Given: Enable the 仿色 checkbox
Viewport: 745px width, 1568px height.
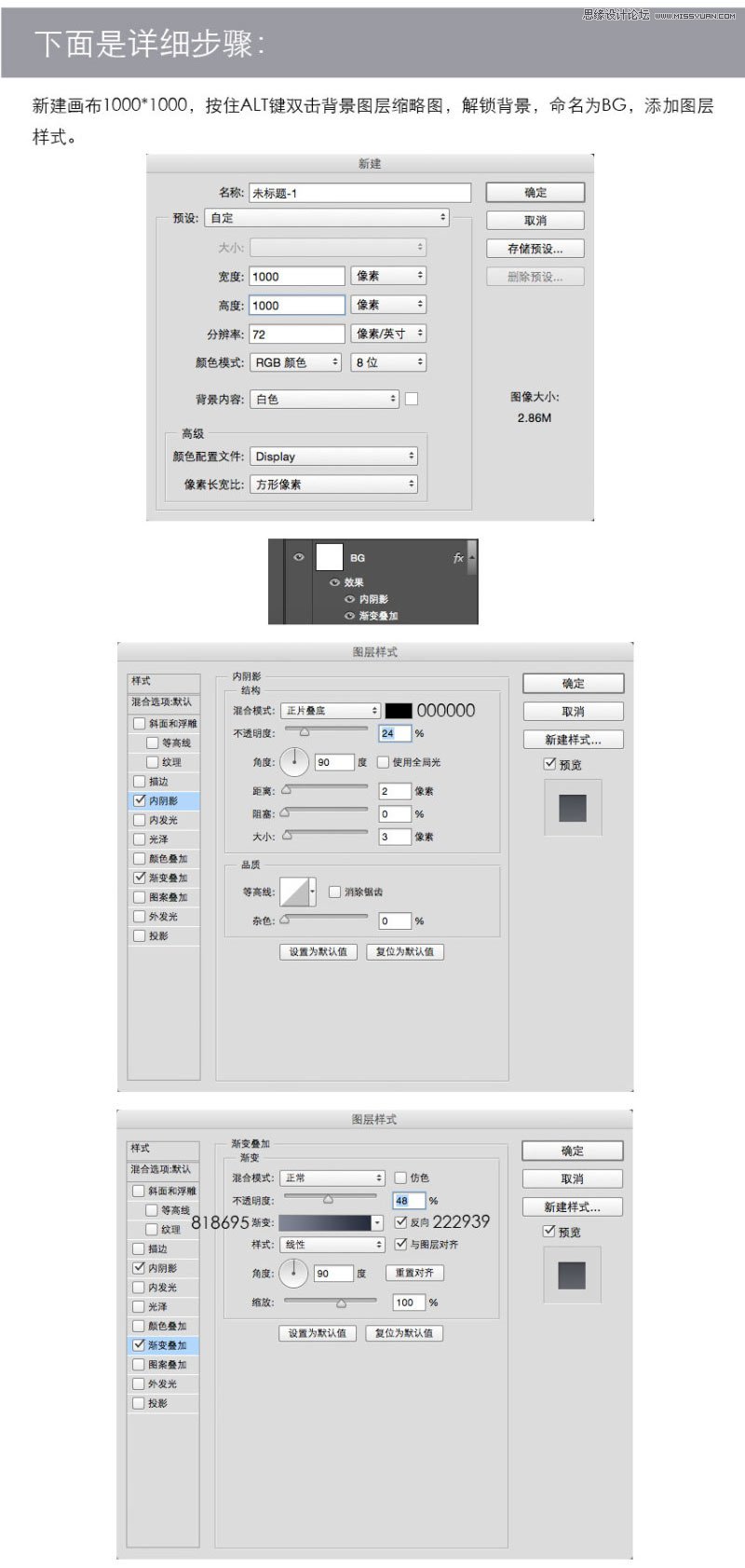Looking at the screenshot, I should (x=400, y=1178).
